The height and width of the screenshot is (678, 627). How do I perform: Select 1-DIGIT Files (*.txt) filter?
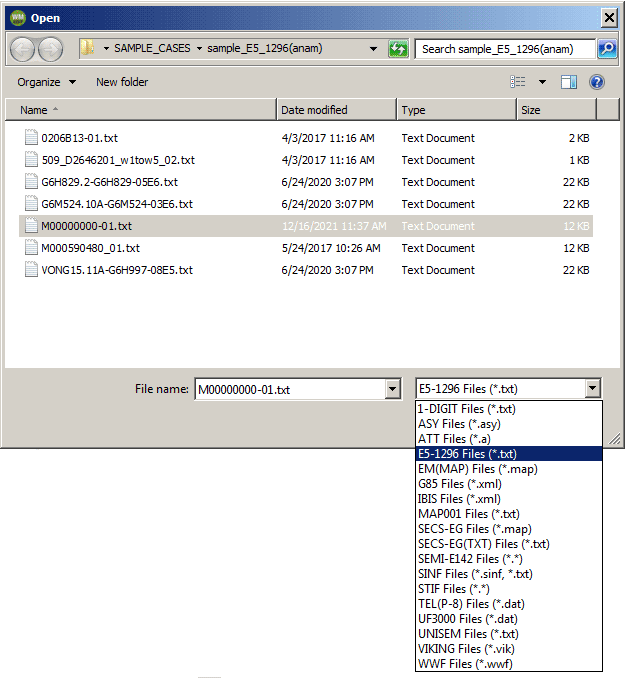click(509, 409)
